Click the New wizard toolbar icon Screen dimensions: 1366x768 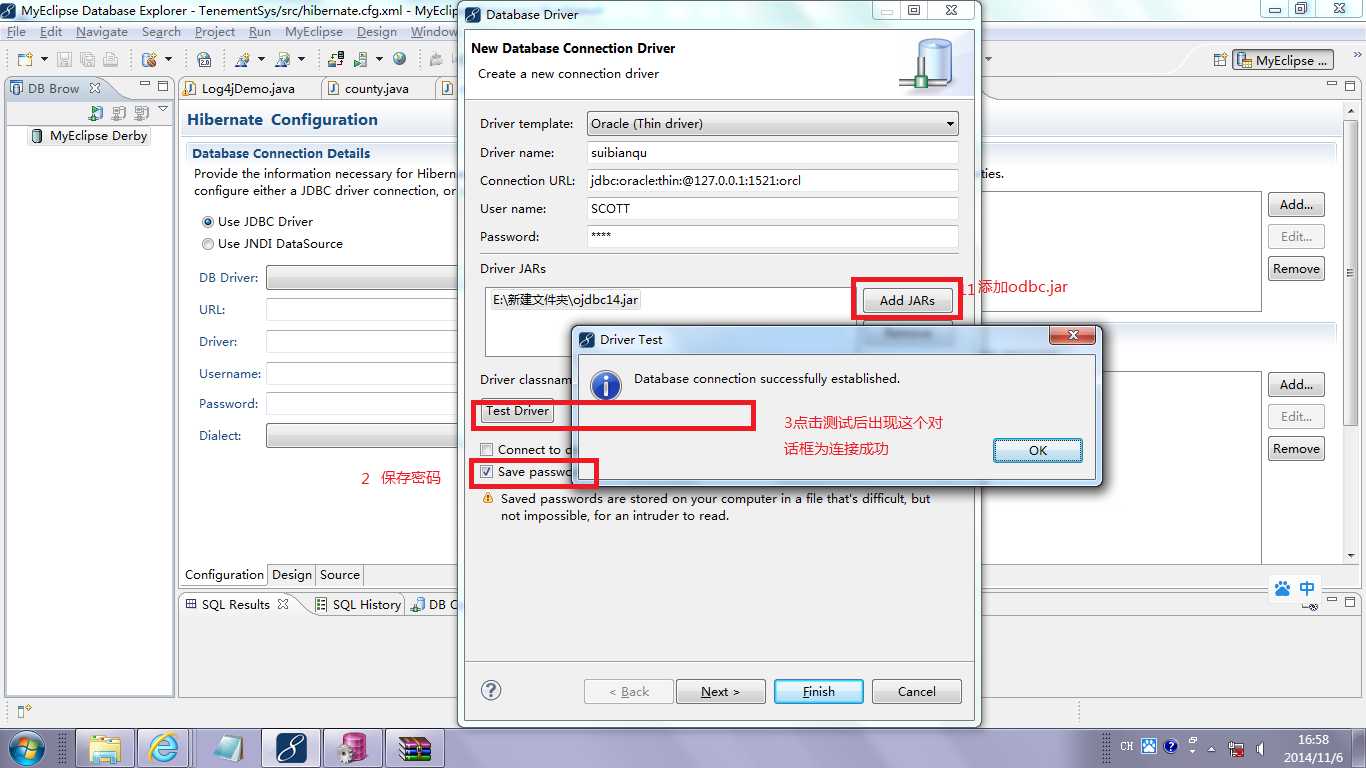pyautogui.click(x=23, y=60)
